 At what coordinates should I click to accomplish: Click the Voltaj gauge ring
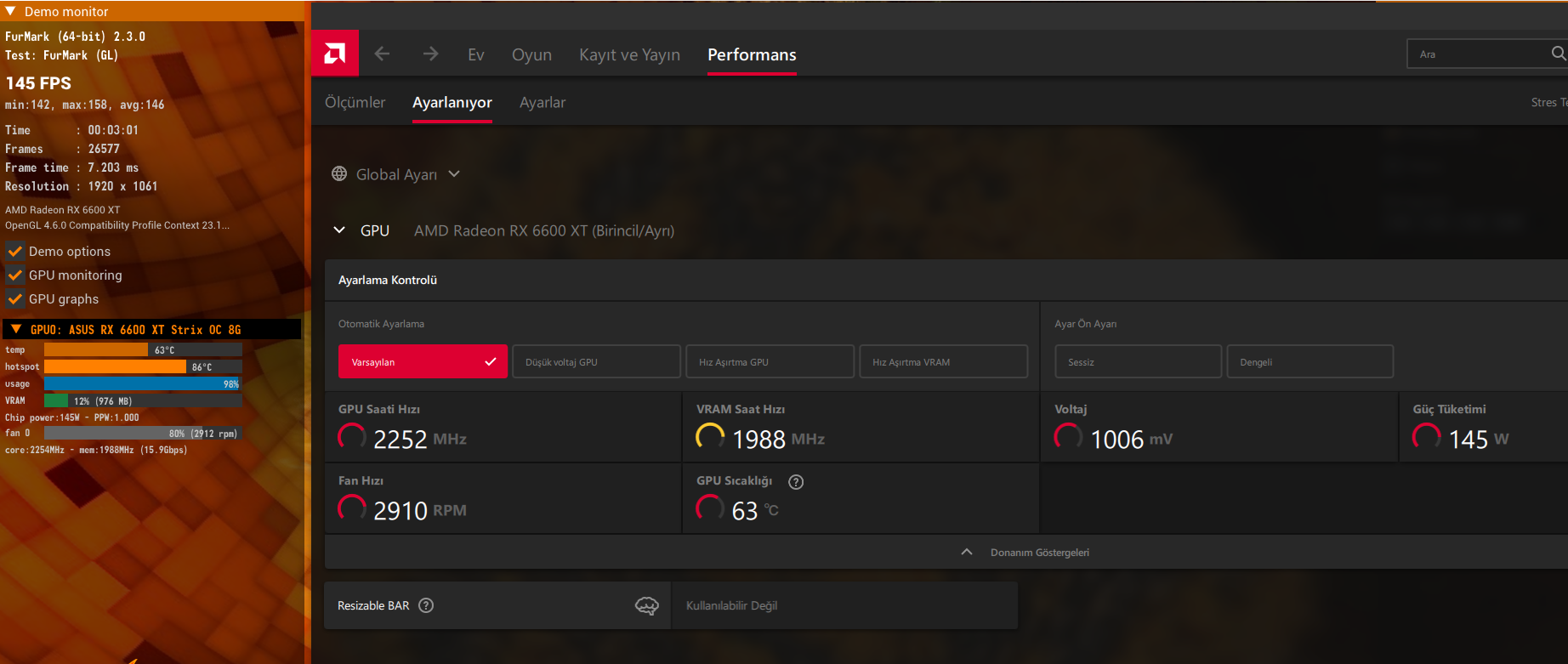pos(1068,437)
